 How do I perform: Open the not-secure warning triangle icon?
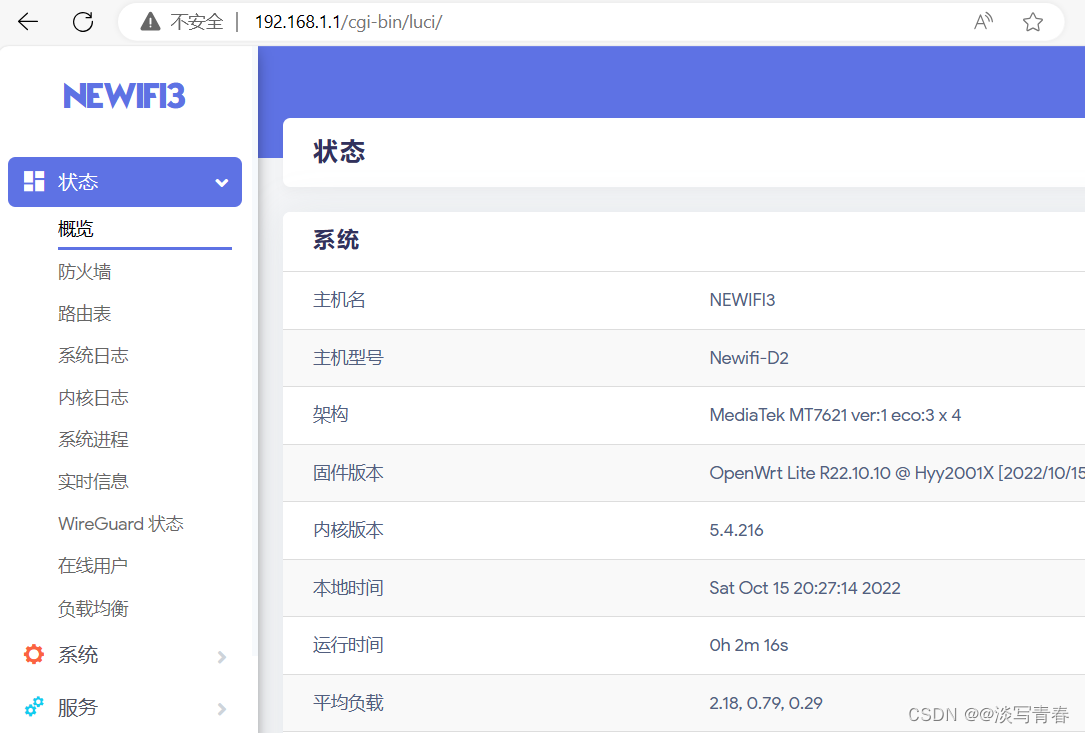[150, 22]
